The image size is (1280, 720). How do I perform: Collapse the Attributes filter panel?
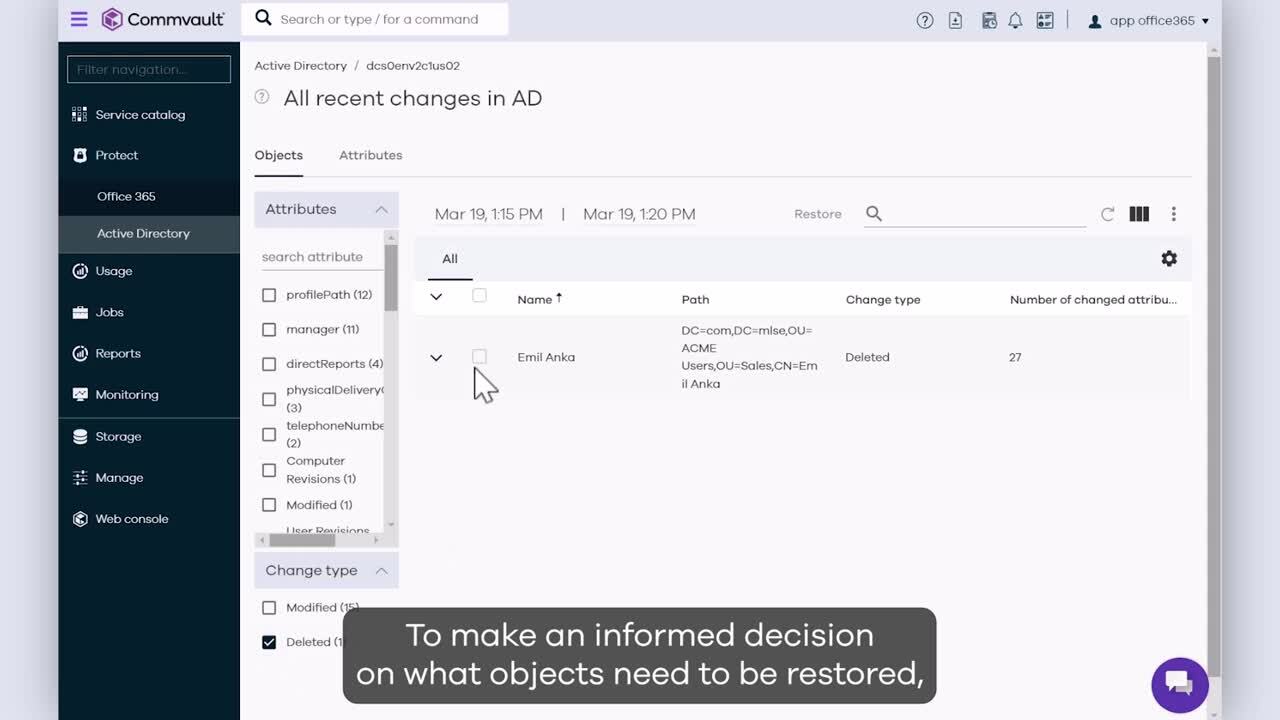381,209
